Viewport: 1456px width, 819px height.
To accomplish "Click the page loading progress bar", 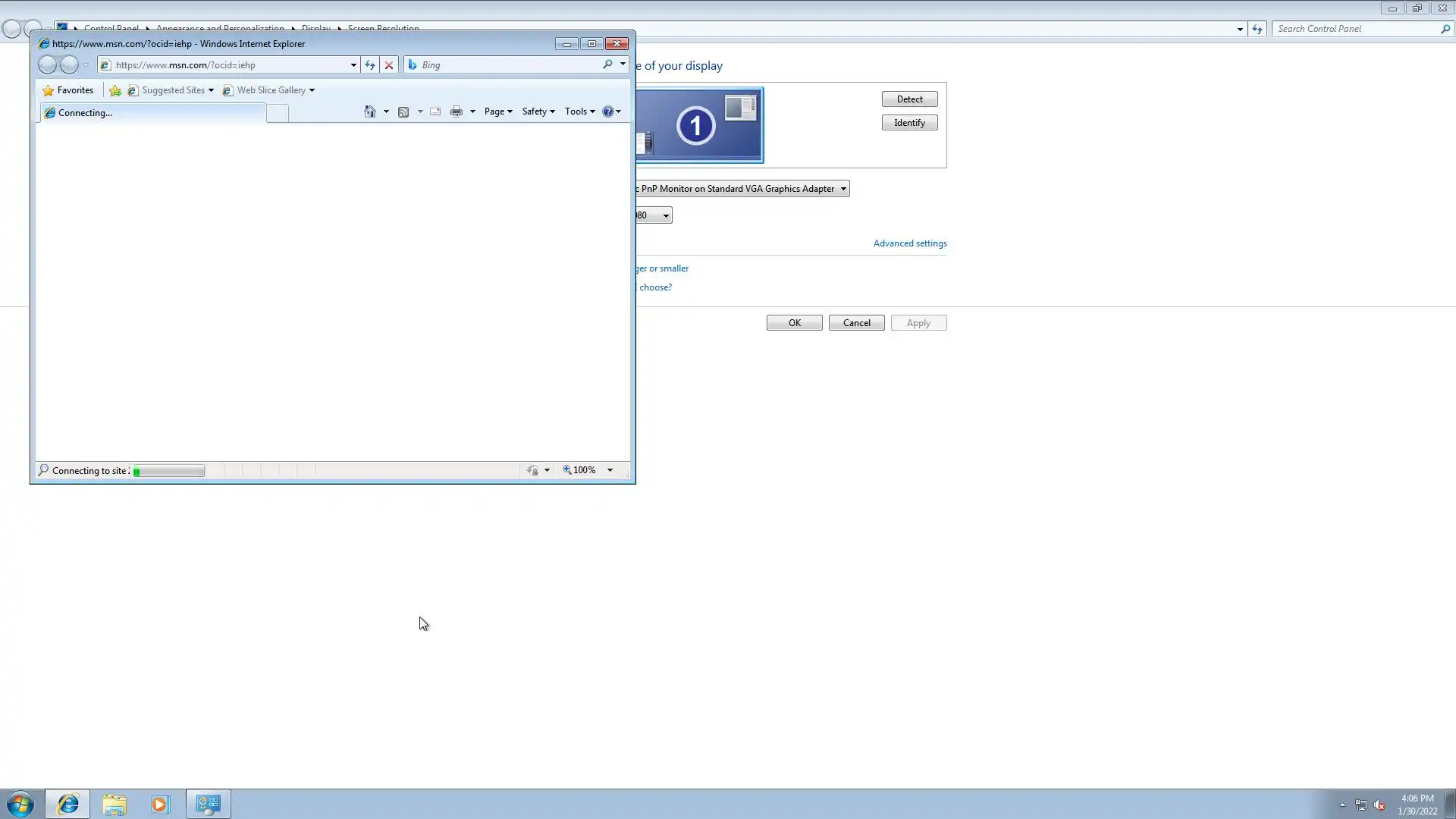I will pos(168,471).
